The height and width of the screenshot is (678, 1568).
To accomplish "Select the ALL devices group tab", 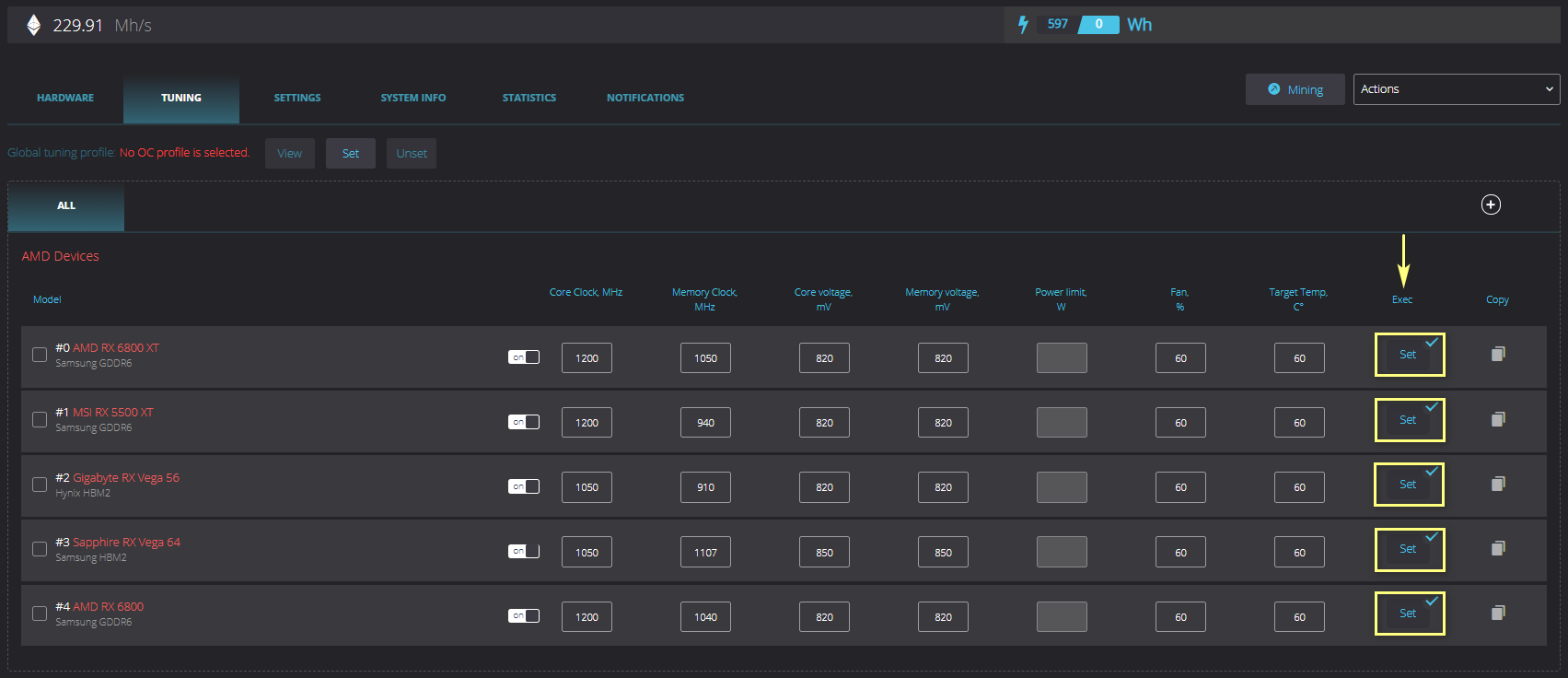I will (66, 205).
